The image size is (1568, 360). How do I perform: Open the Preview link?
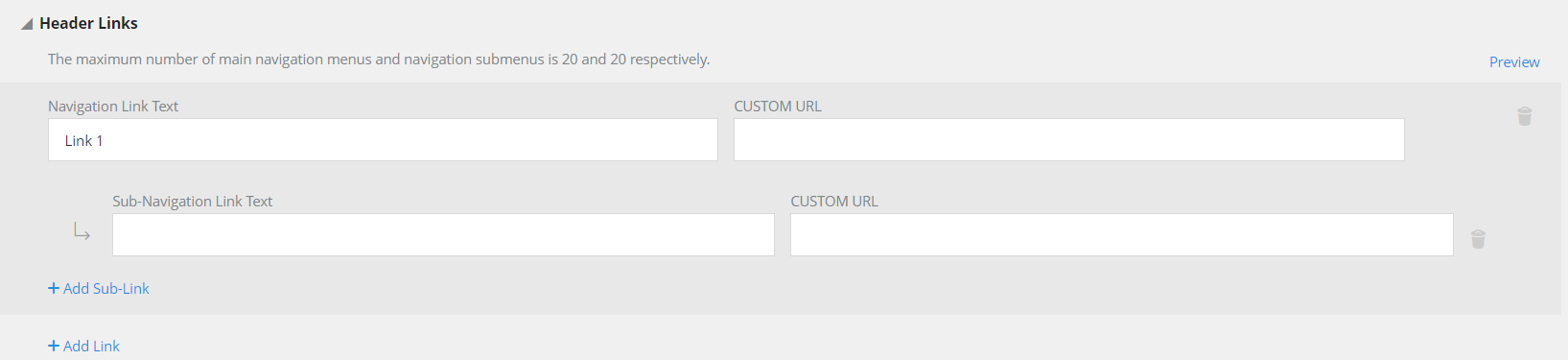point(1514,61)
